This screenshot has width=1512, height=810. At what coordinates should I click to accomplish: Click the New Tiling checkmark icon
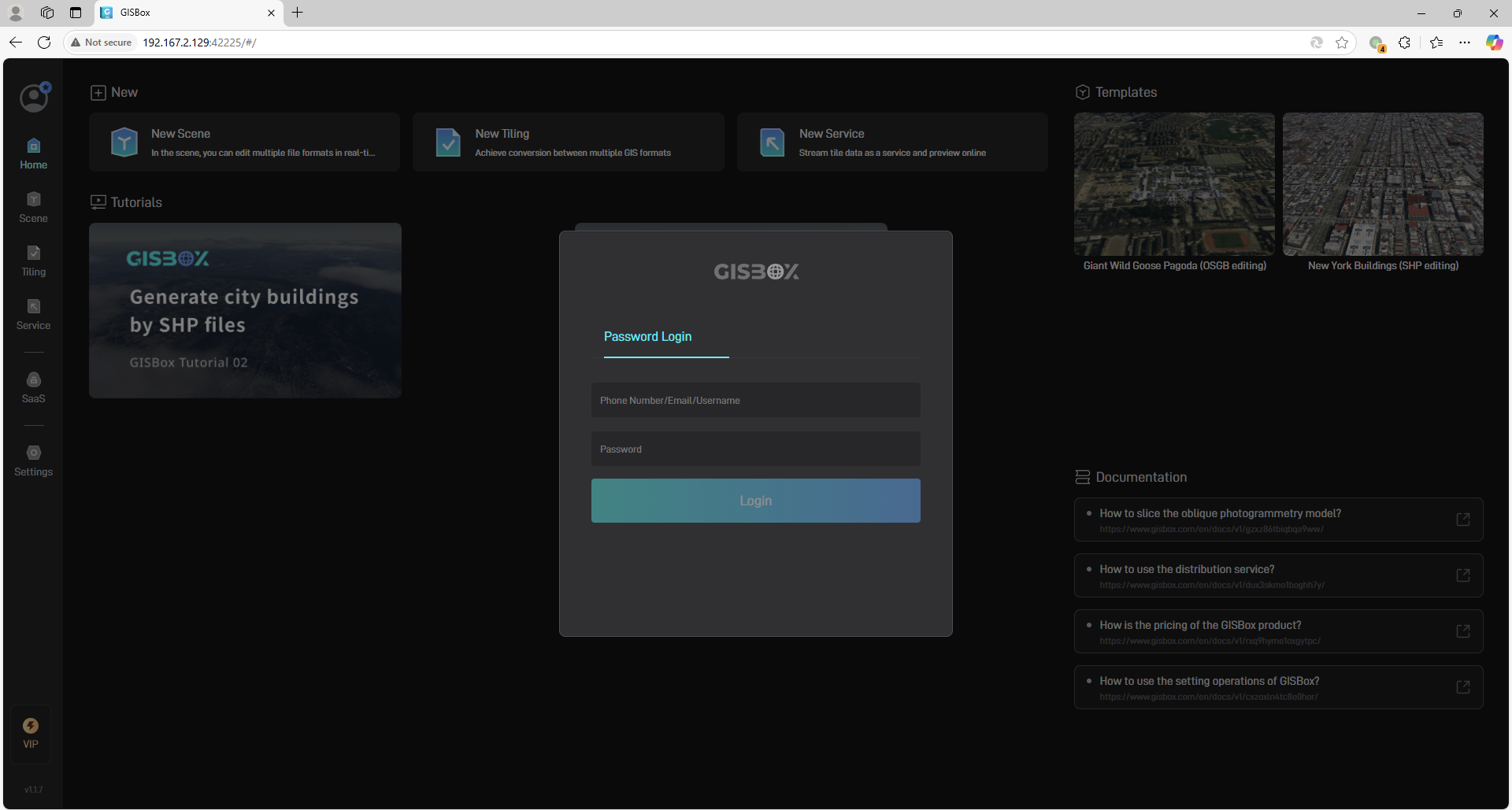(448, 142)
